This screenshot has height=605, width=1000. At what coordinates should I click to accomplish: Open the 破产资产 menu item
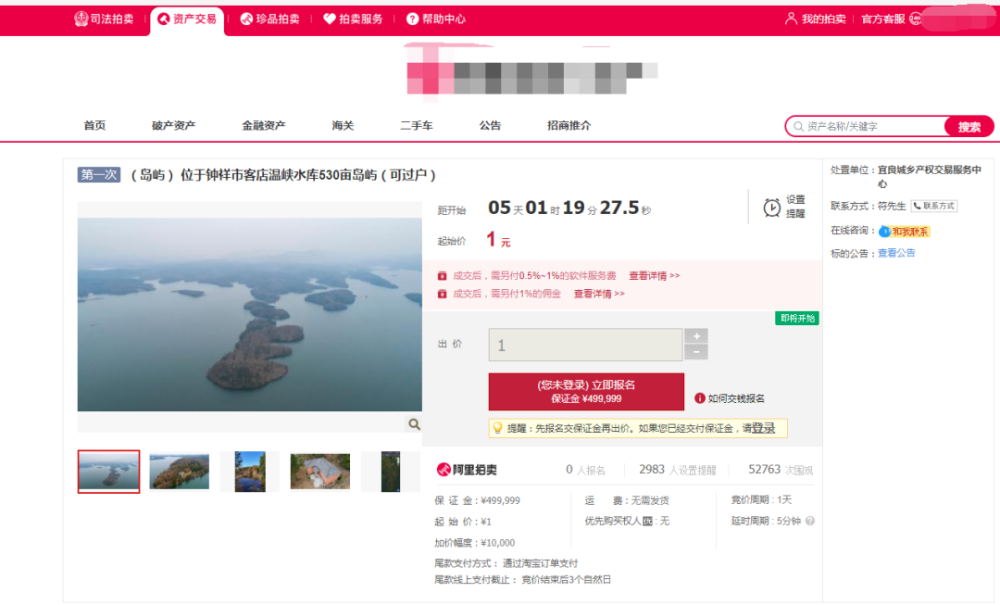coord(173,126)
